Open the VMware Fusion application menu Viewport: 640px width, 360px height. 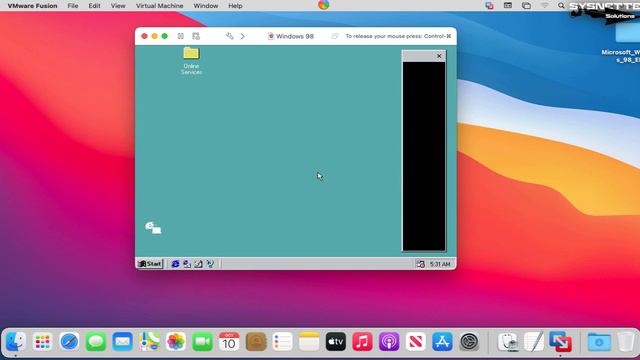pos(32,6)
